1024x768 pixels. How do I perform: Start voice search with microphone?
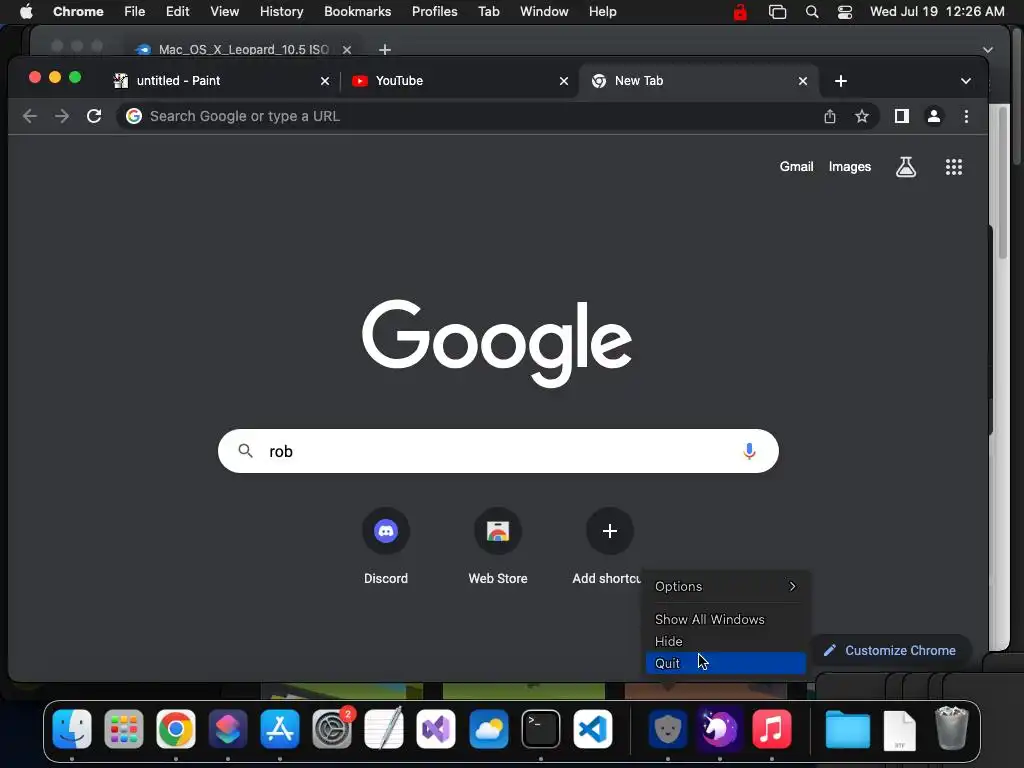[x=749, y=451]
